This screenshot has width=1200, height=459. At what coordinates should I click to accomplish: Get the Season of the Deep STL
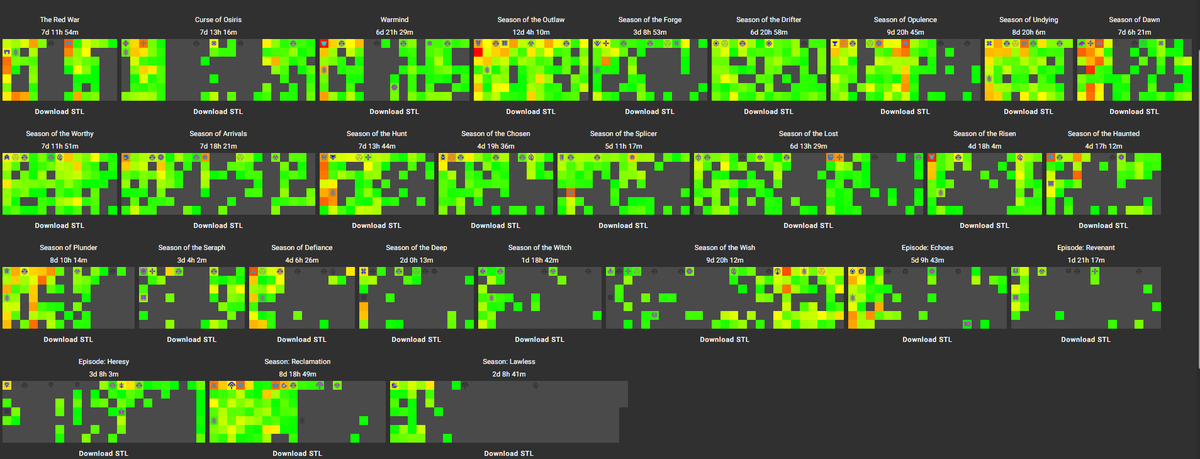pyautogui.click(x=416, y=339)
